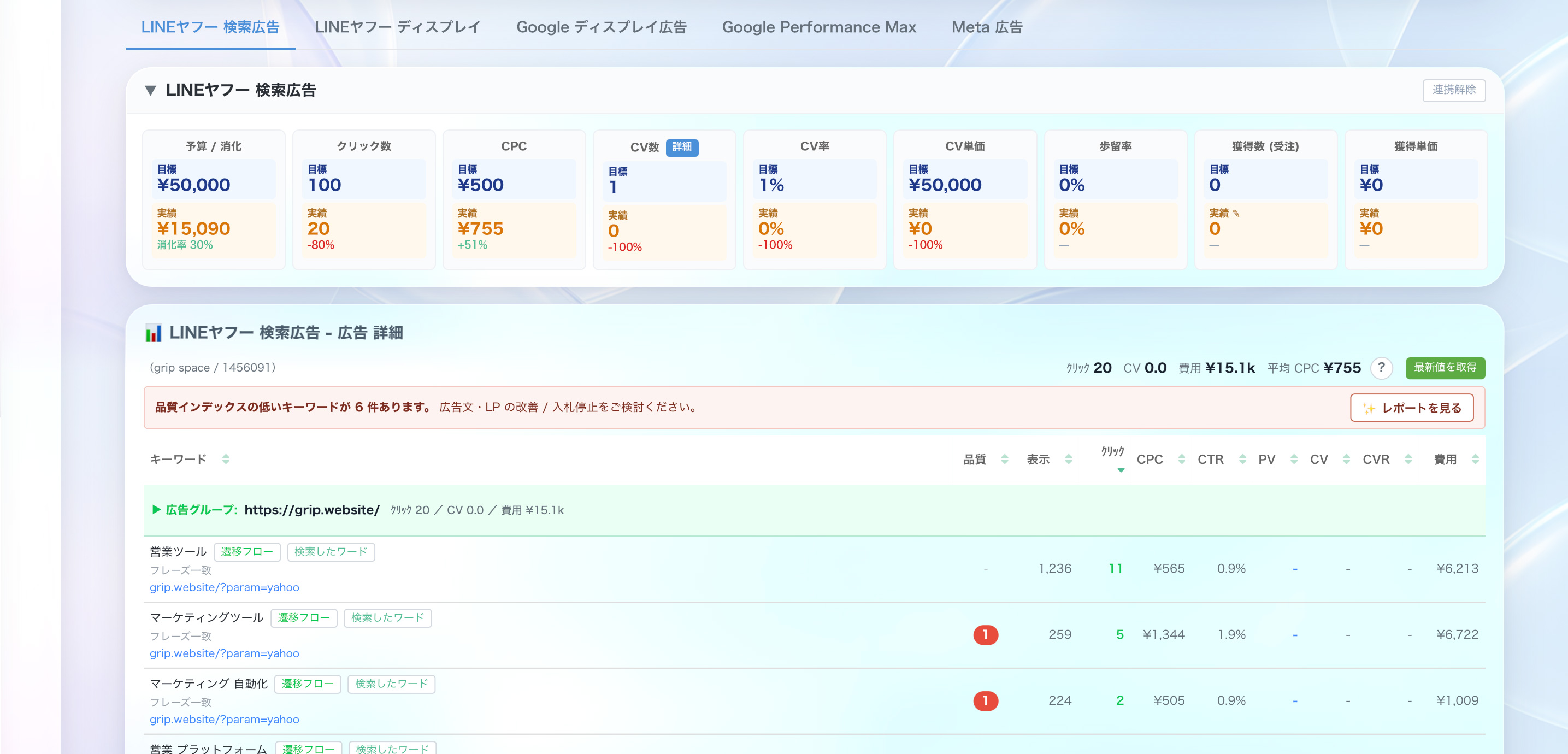Click quality badge 1 for マーケティングツール
This screenshot has height=754, width=1568.
point(986,635)
